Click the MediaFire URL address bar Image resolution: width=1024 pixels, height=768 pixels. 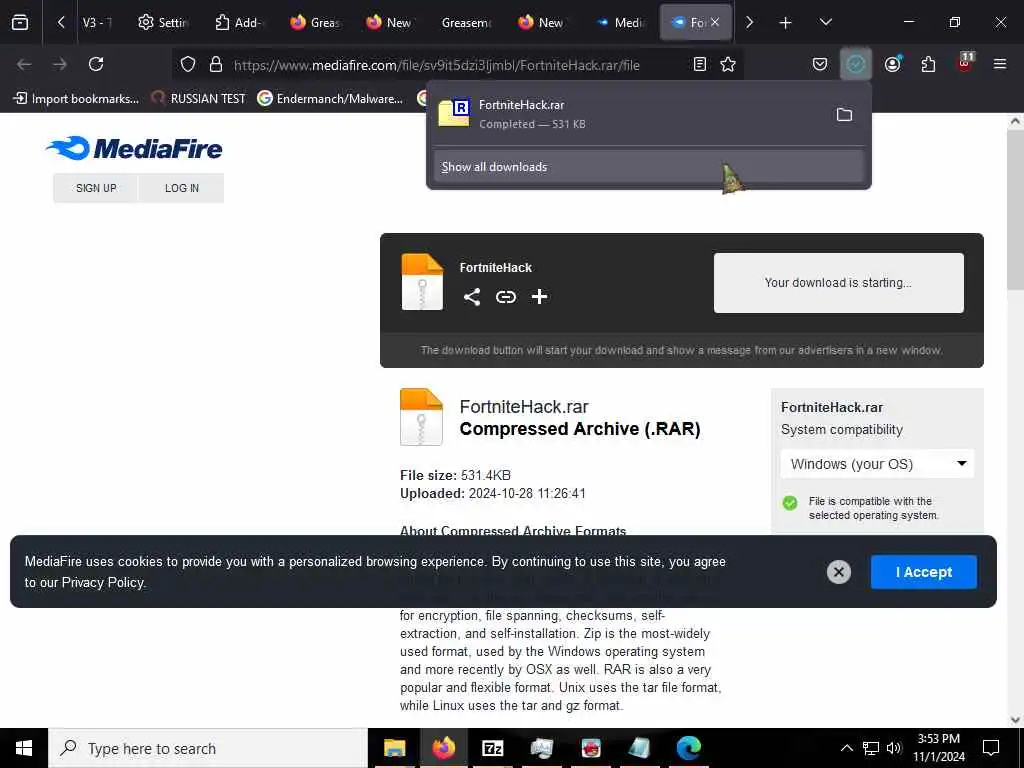436,65
